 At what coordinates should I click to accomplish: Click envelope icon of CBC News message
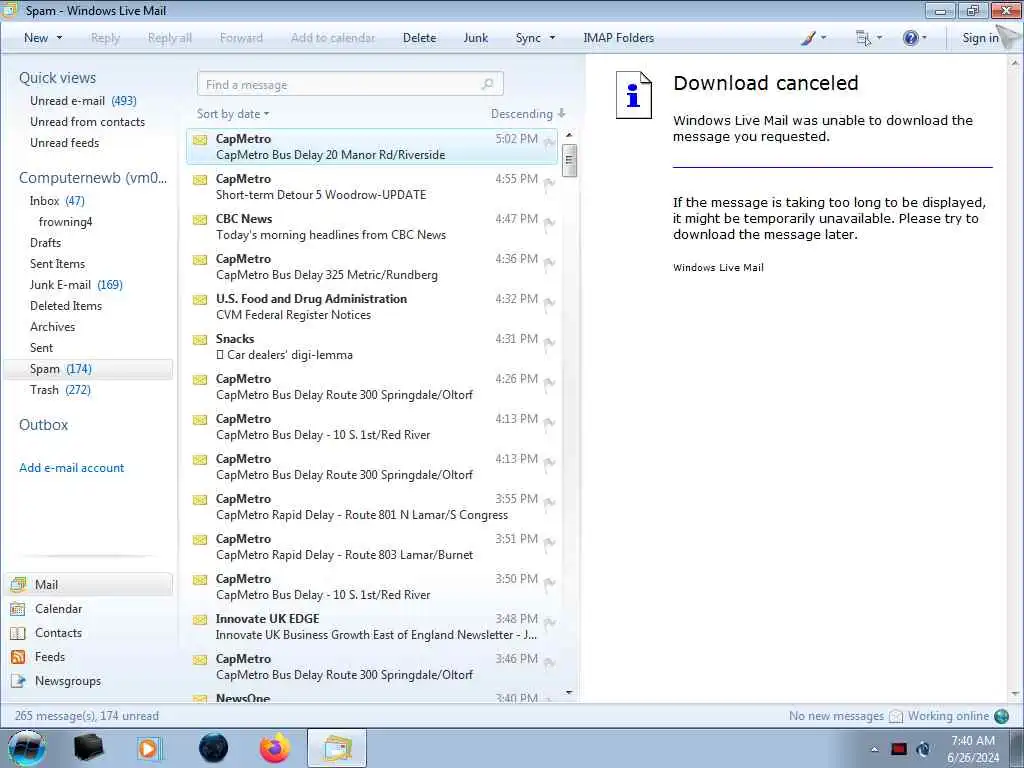200,219
